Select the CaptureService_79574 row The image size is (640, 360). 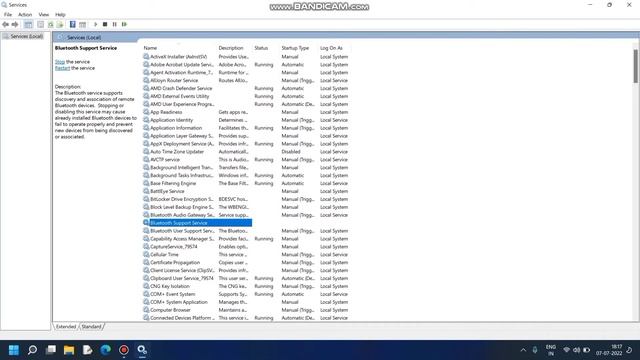[x=246, y=247]
